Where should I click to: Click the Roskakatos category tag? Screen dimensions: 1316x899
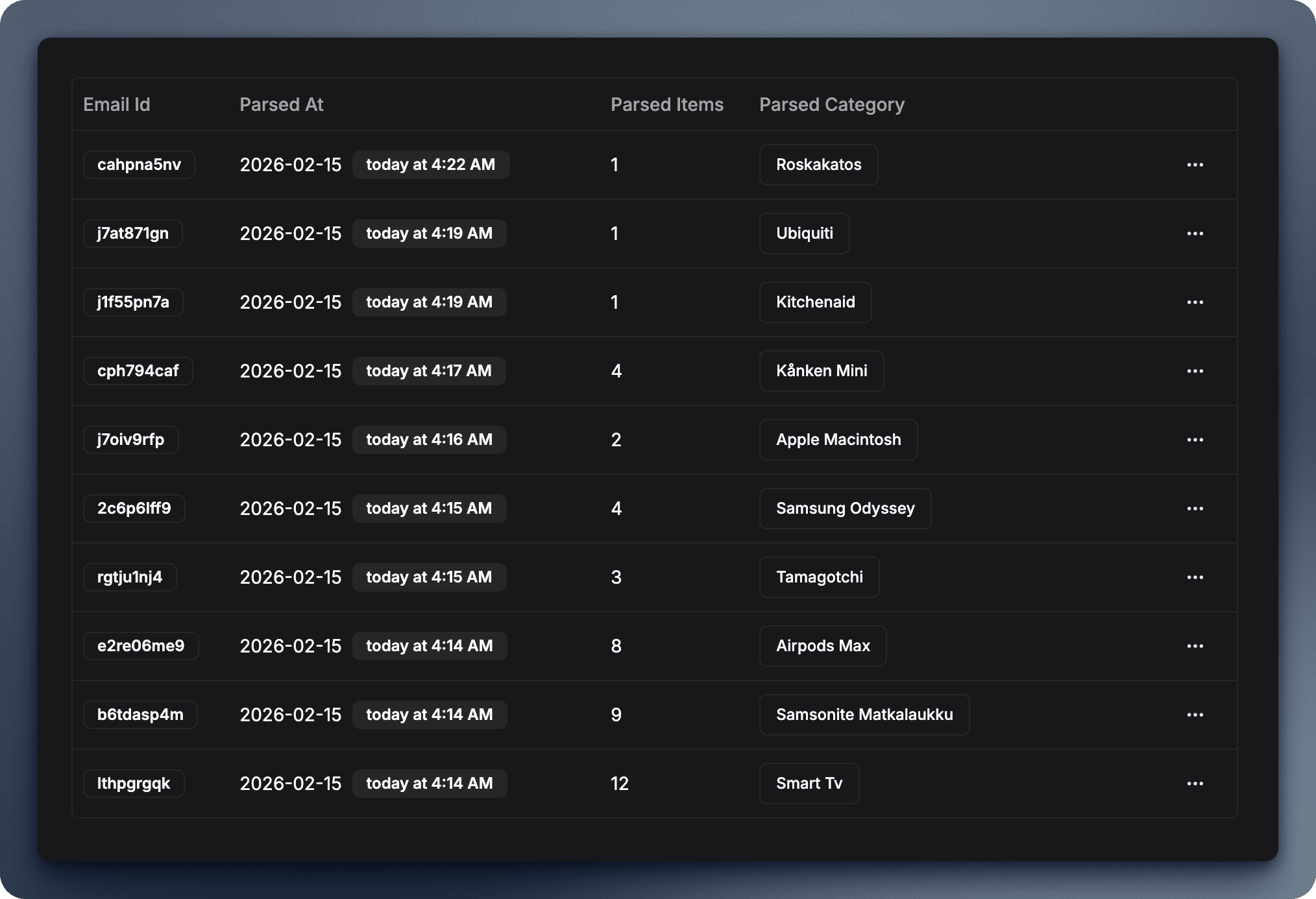coord(818,165)
